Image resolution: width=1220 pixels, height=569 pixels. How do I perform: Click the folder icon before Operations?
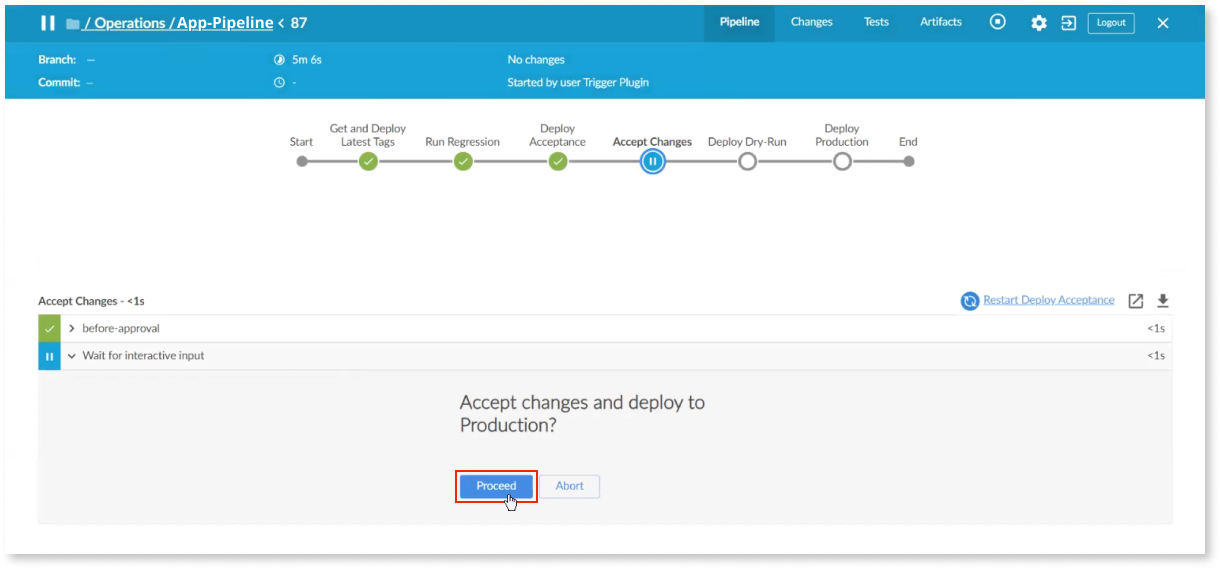[72, 23]
